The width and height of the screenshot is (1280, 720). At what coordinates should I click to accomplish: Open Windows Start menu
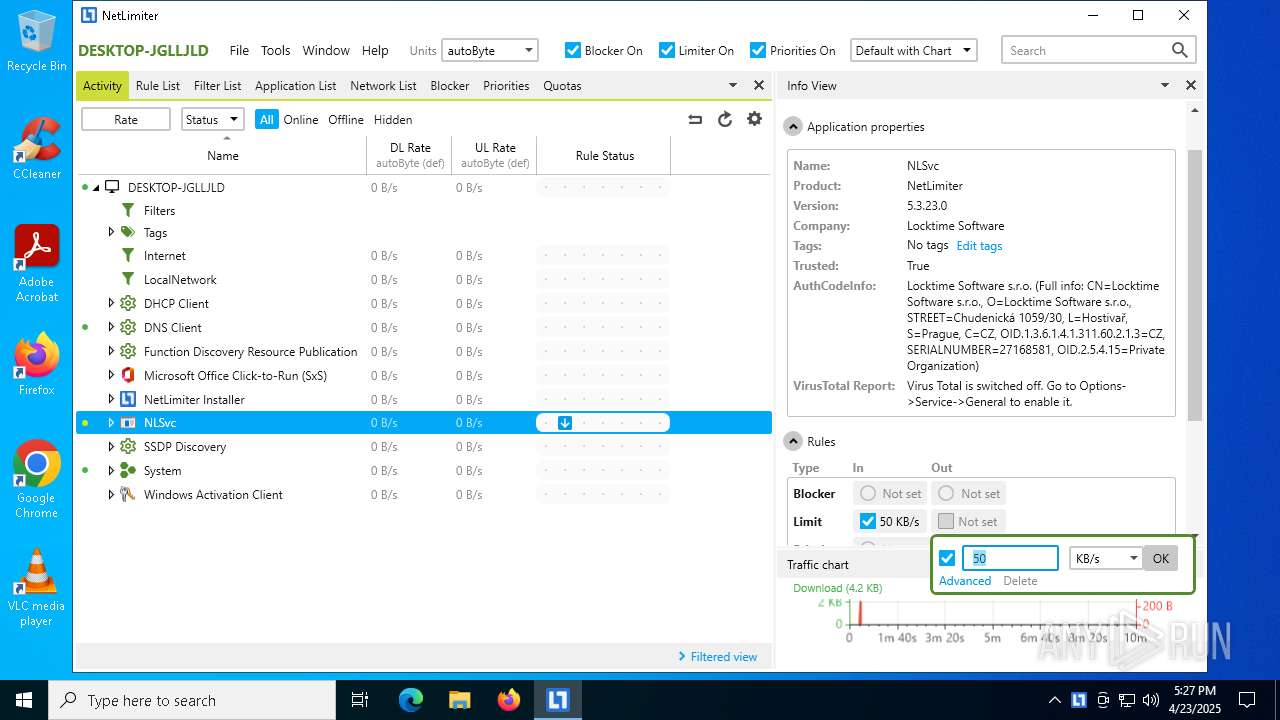point(24,700)
